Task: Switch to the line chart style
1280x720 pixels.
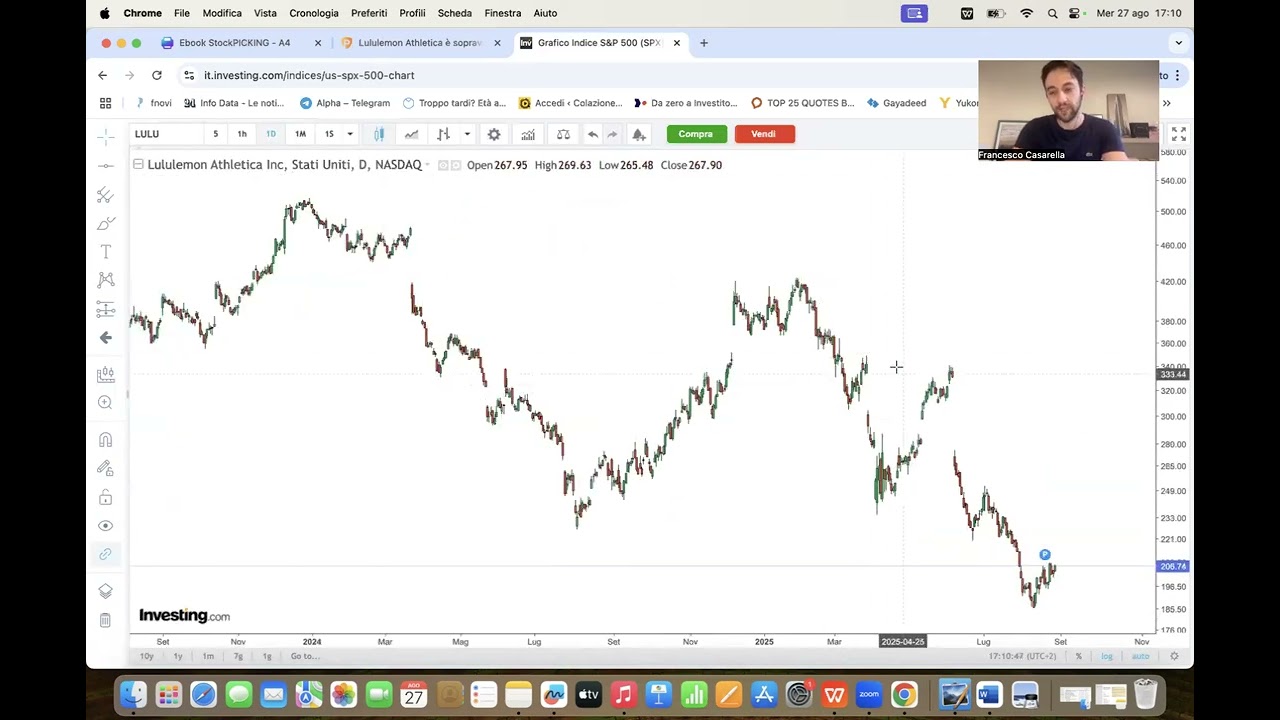Action: (x=411, y=134)
